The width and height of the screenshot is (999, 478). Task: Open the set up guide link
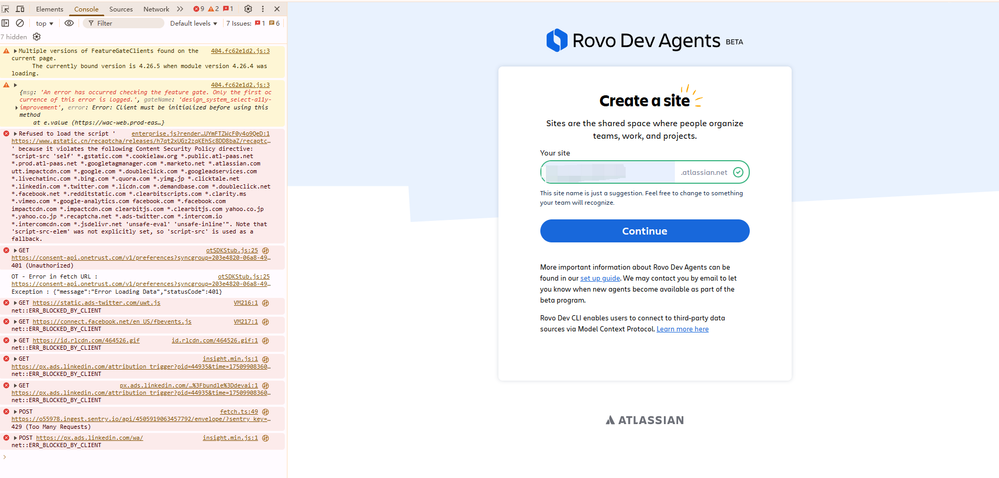(x=598, y=279)
